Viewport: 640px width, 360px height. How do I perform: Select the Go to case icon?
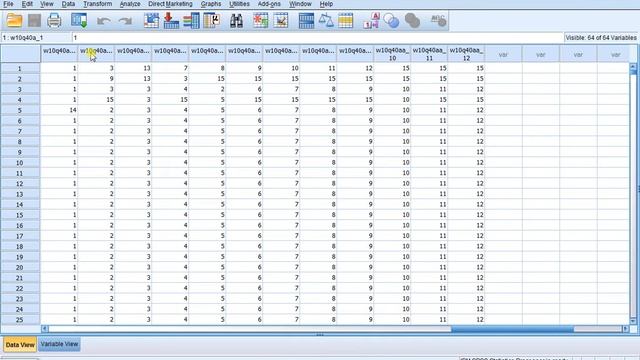[x=151, y=20]
